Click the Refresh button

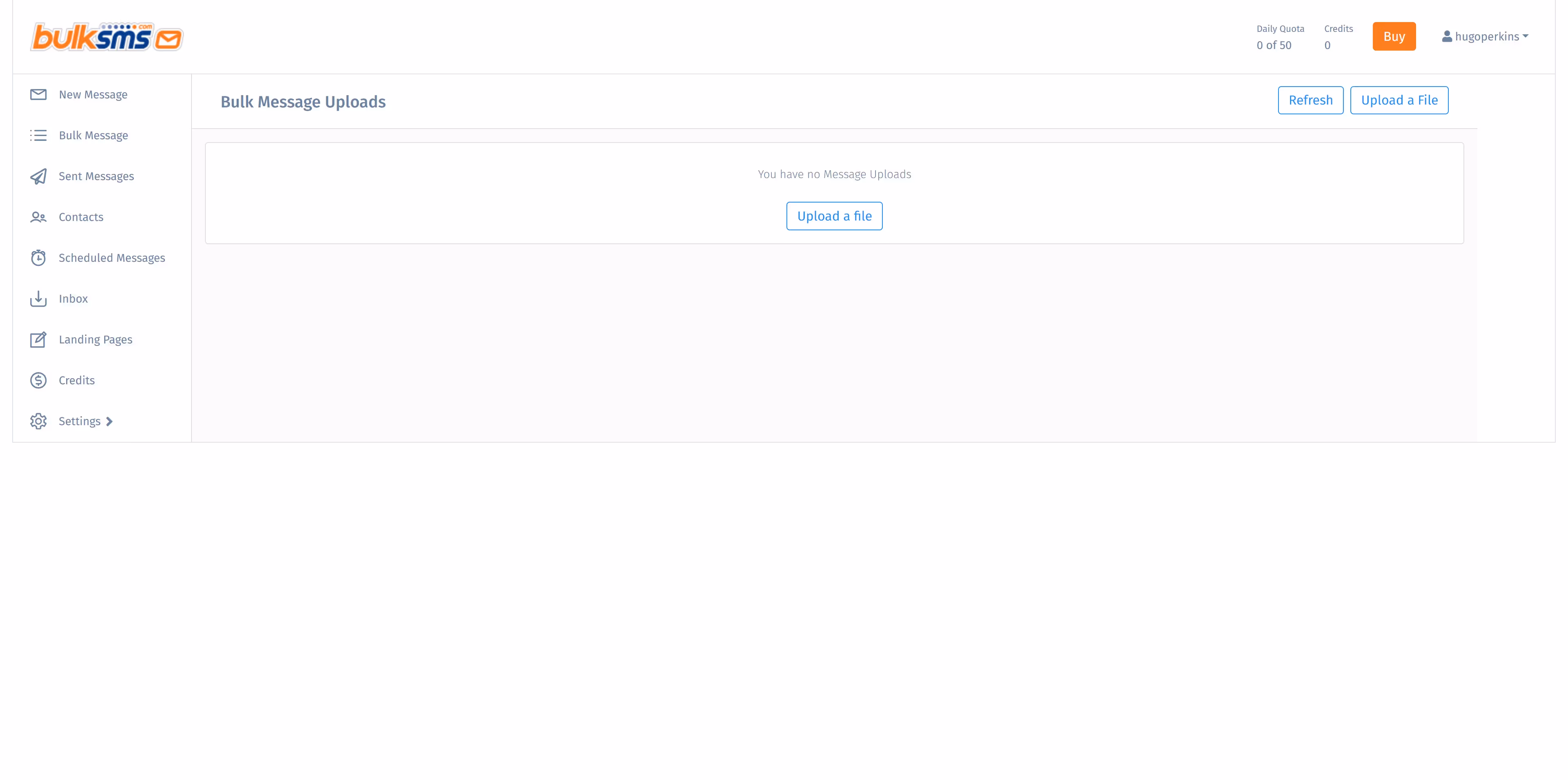pyautogui.click(x=1310, y=100)
